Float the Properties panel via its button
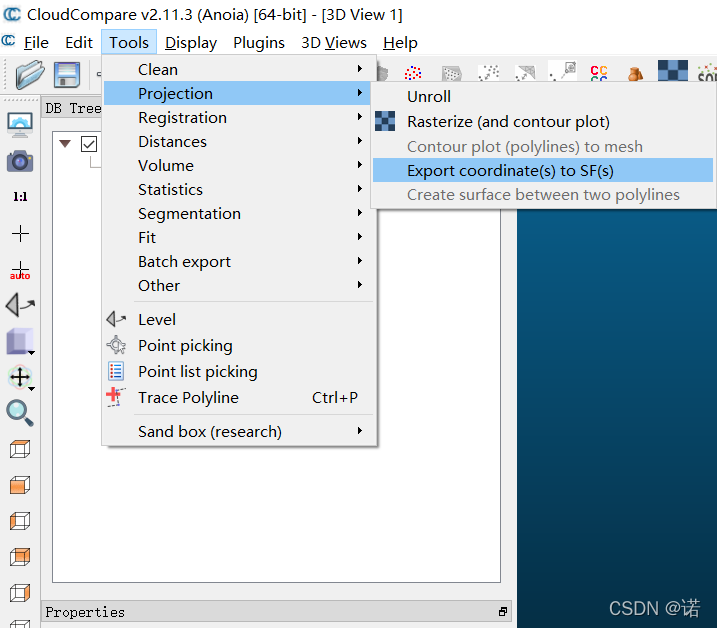Screen dimensions: 717x628 click(x=503, y=612)
